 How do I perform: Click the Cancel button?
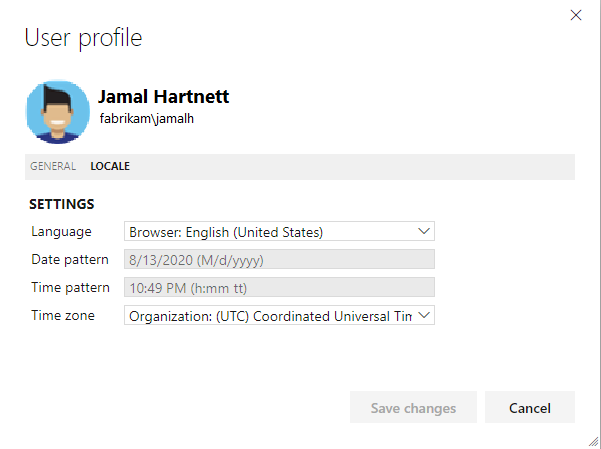530,408
